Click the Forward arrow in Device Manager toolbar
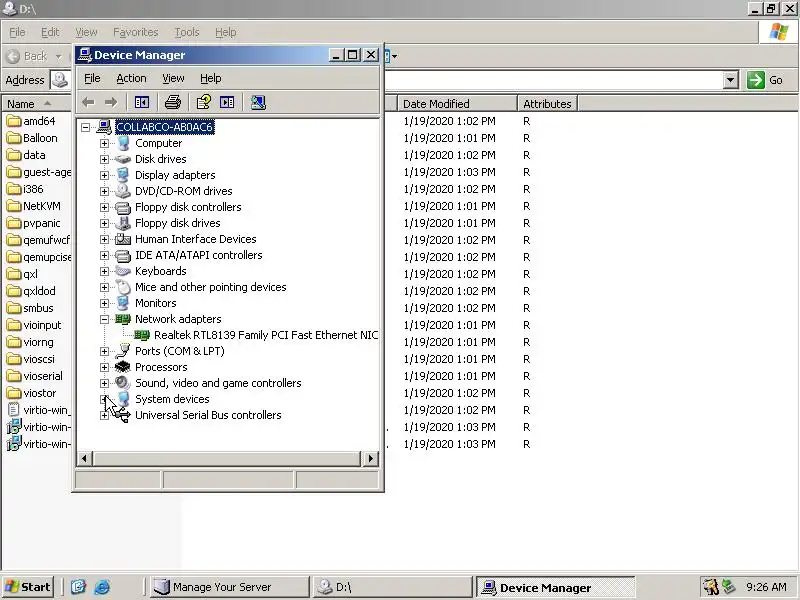Viewport: 800px width, 600px height. pos(111,103)
